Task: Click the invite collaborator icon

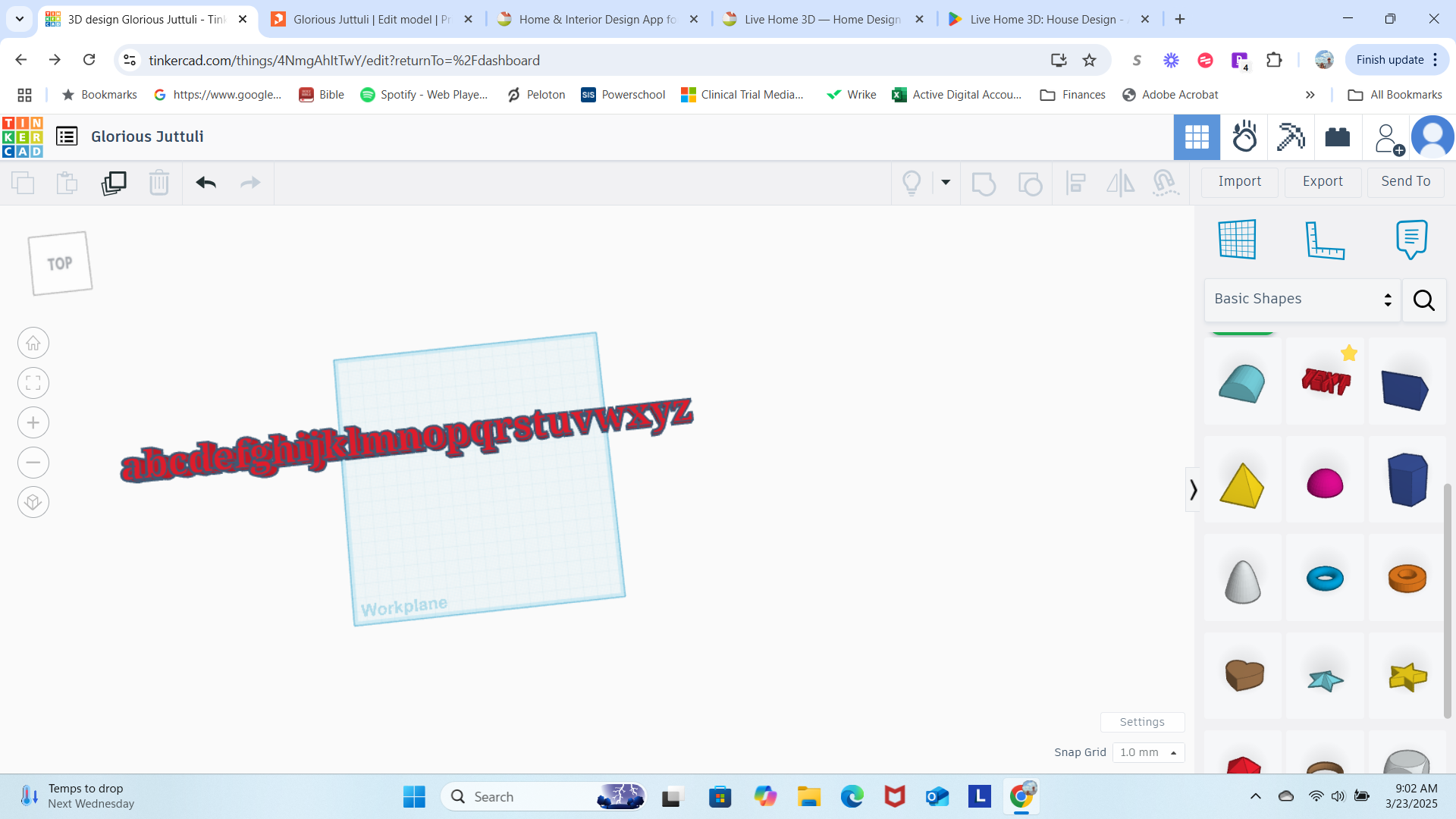Action: click(x=1389, y=139)
